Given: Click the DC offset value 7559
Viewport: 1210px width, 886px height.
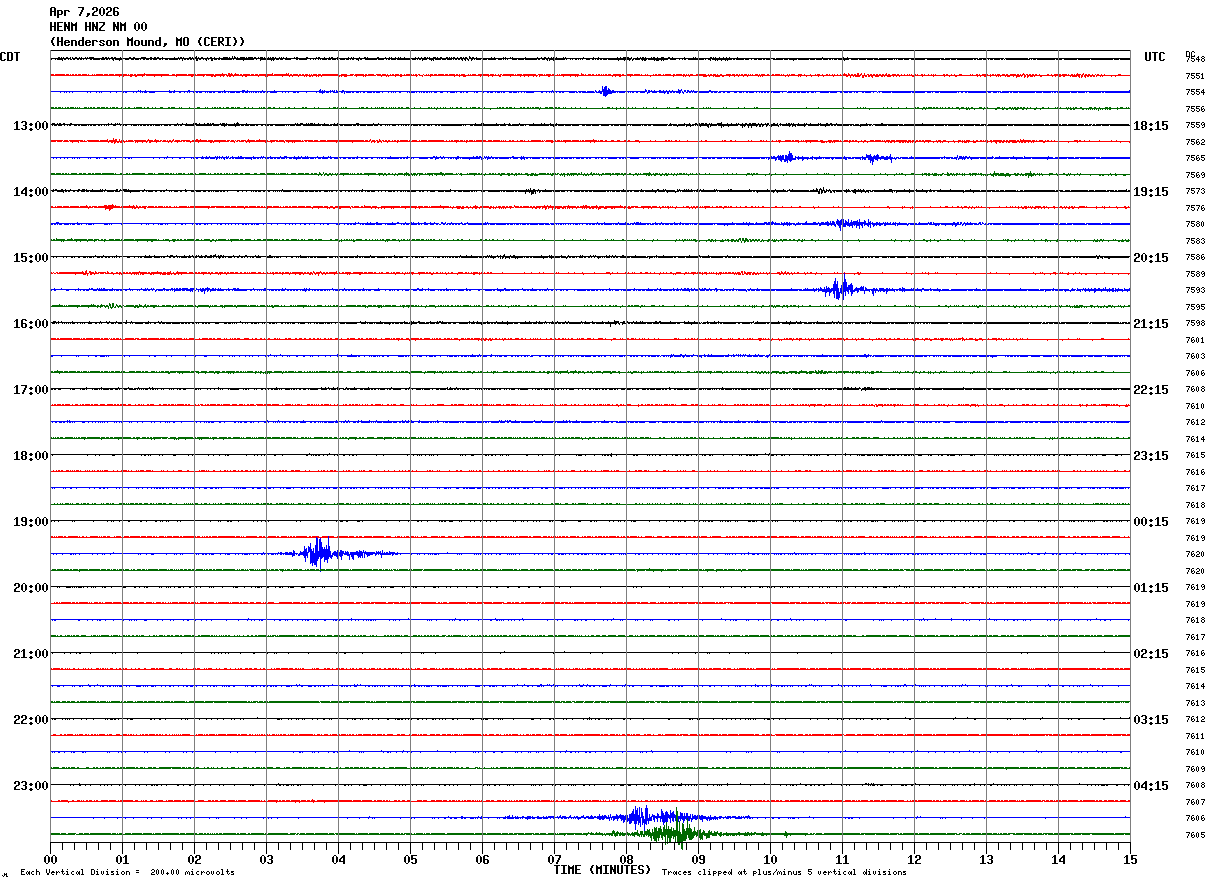Looking at the screenshot, I should pos(1195,126).
